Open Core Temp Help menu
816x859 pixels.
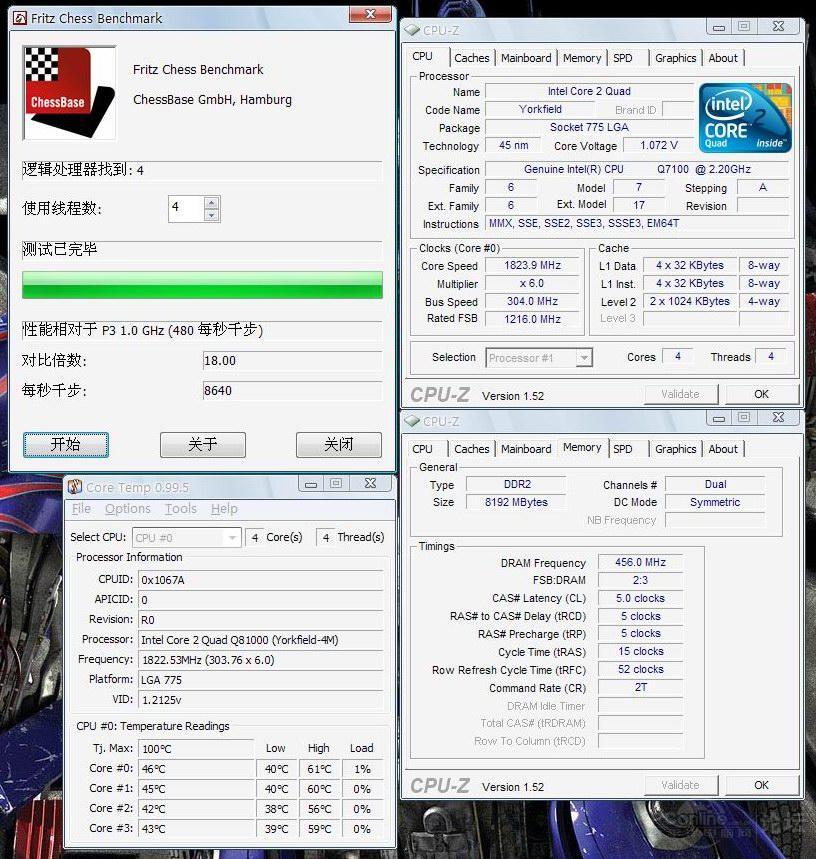[224, 509]
